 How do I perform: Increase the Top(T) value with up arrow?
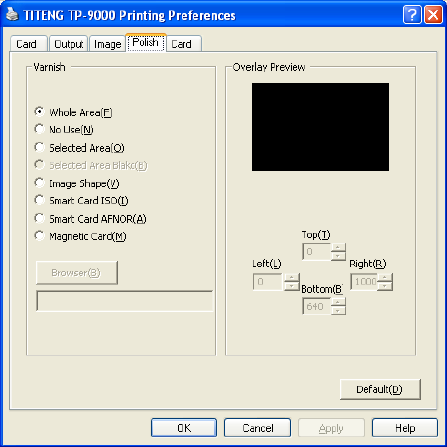coord(338,247)
